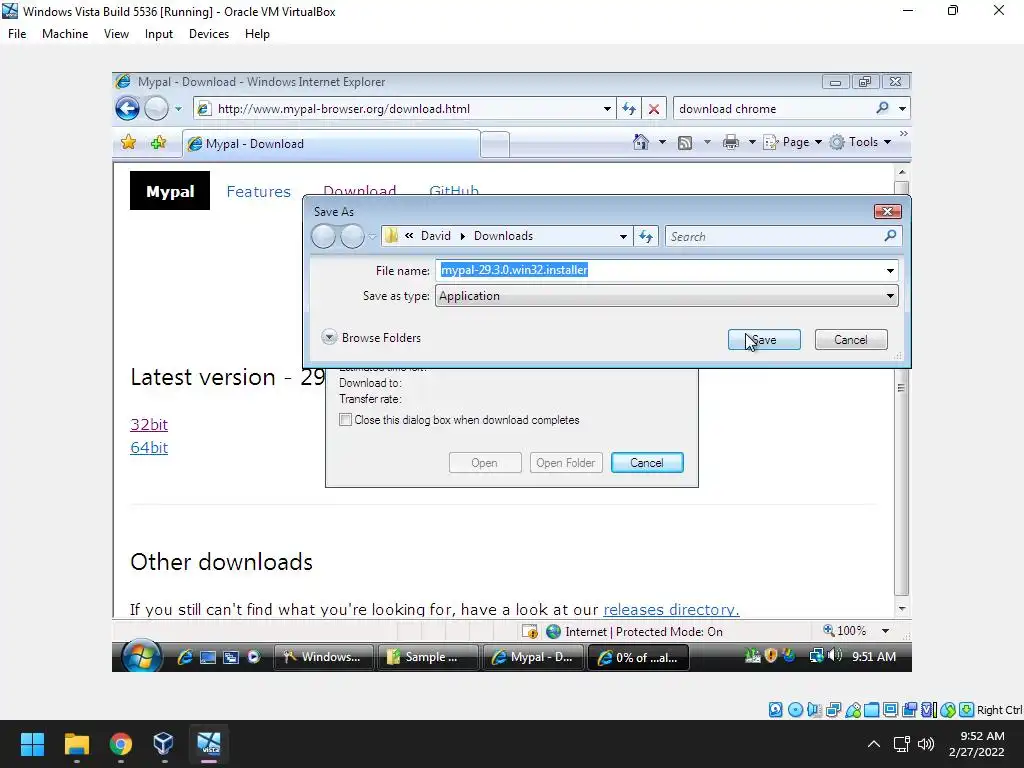The height and width of the screenshot is (768, 1024).
Task: Click the Vista Start orb
Action: (x=141, y=656)
